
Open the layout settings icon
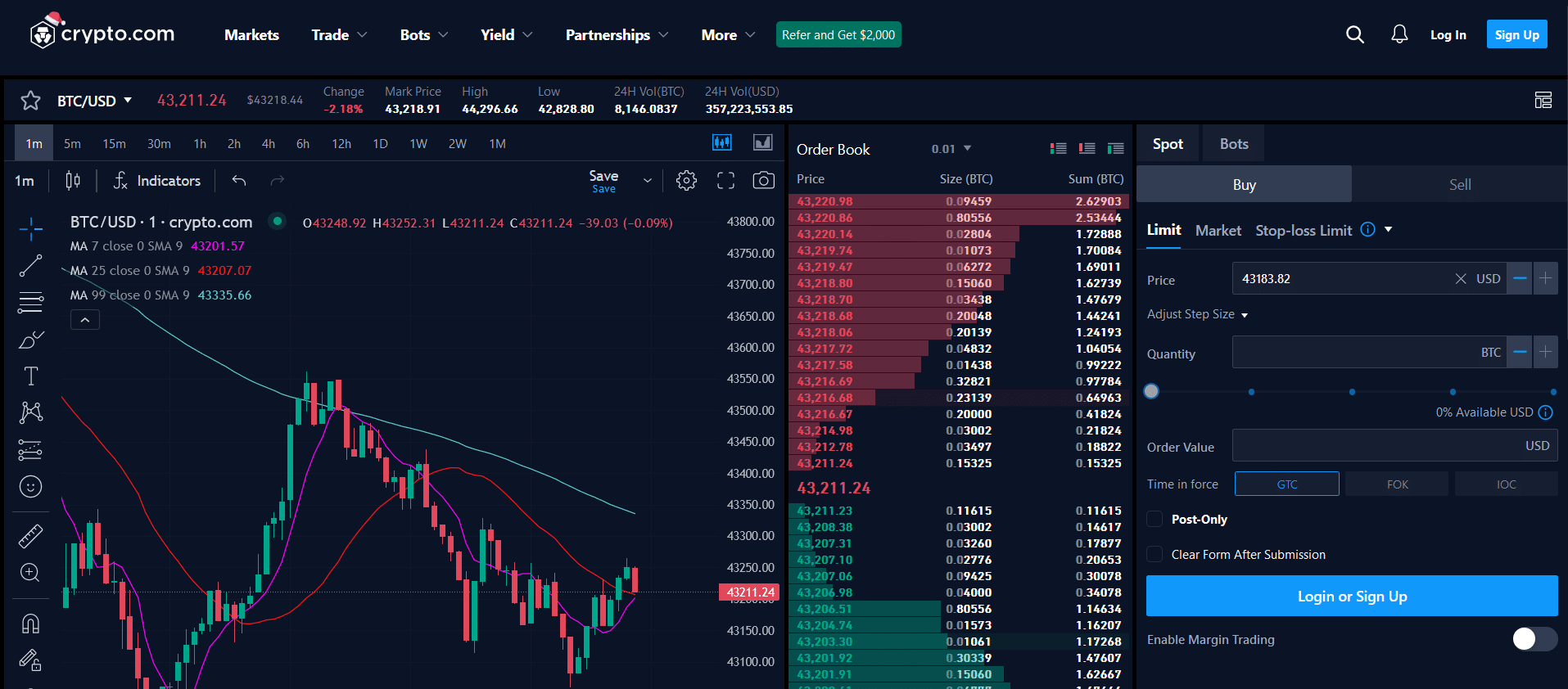coord(1543,100)
